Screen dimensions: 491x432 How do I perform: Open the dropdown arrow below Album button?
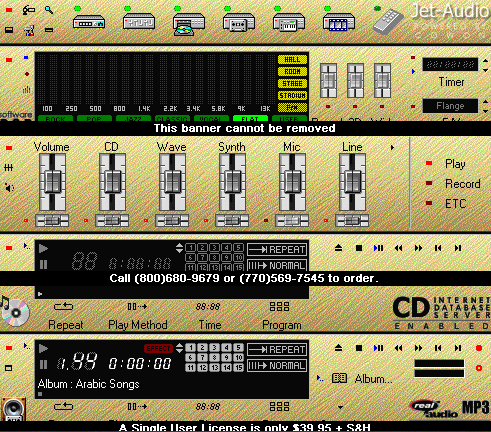pyautogui.click(x=340, y=407)
